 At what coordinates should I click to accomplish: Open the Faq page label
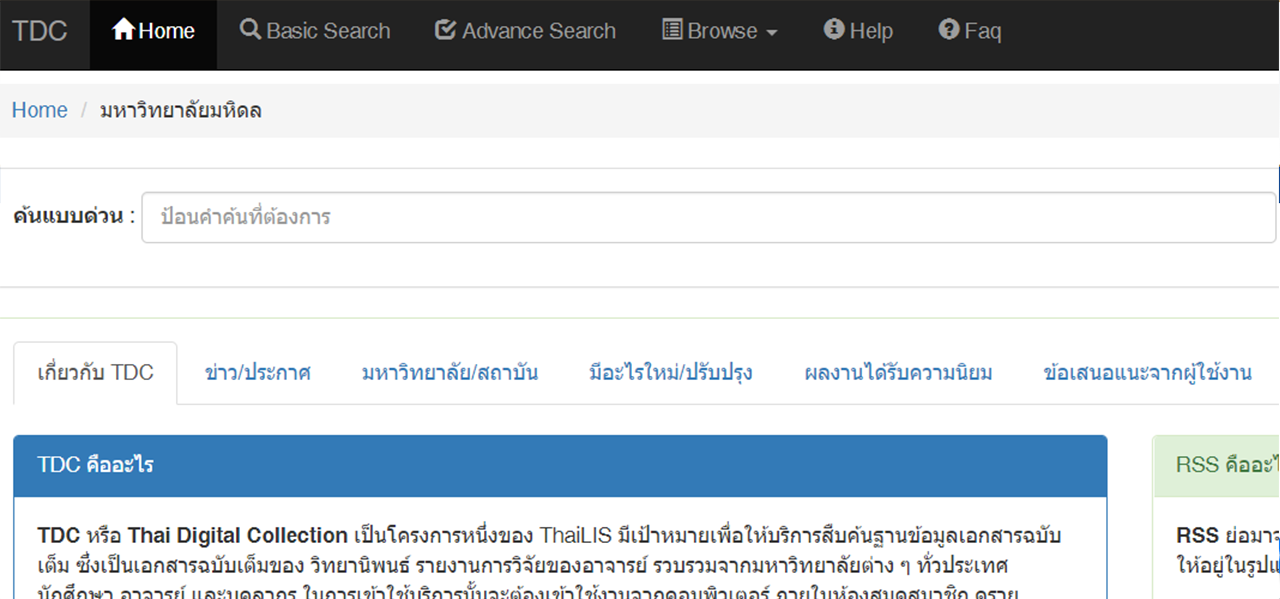coord(983,31)
